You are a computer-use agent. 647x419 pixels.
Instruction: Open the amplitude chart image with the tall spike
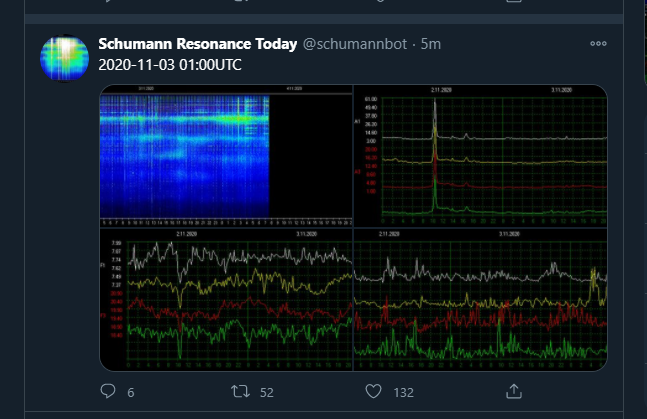click(x=481, y=156)
